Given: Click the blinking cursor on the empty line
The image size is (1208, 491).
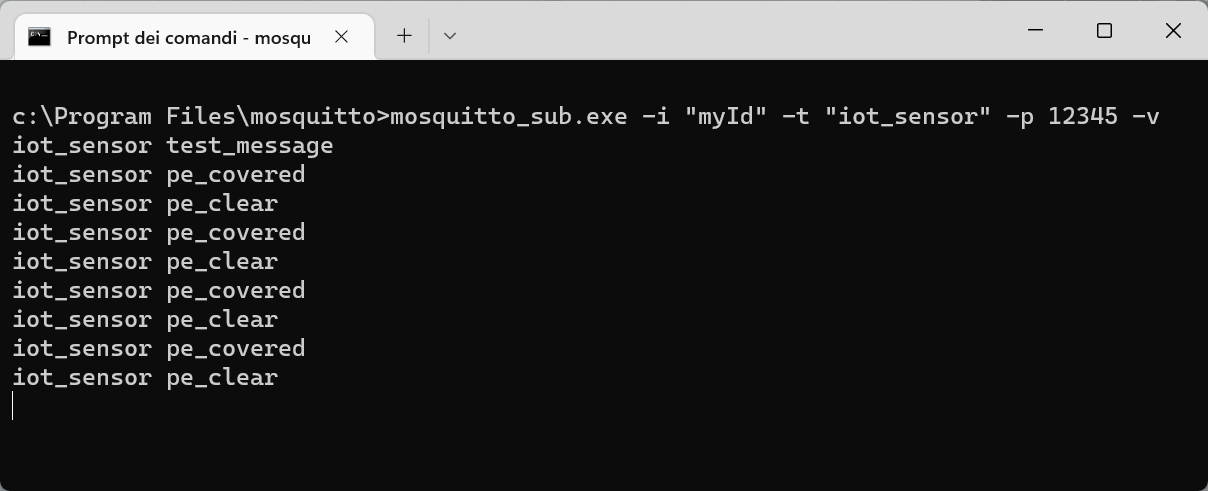Looking at the screenshot, I should point(13,406).
